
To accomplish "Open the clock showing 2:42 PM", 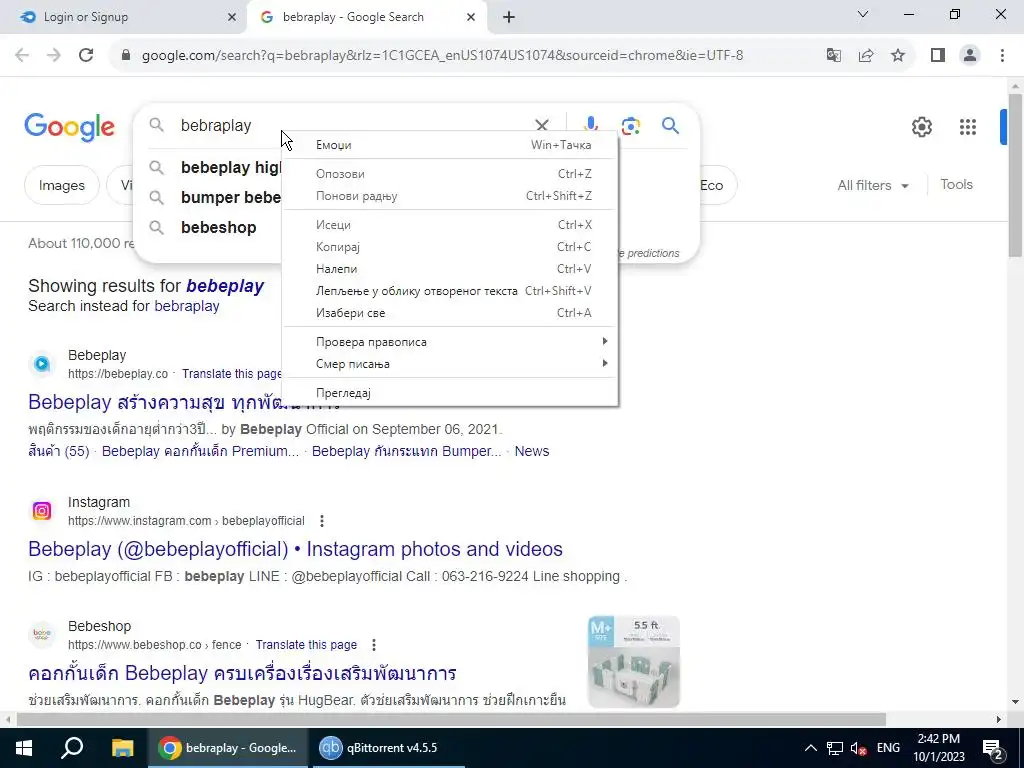I will pos(938,748).
